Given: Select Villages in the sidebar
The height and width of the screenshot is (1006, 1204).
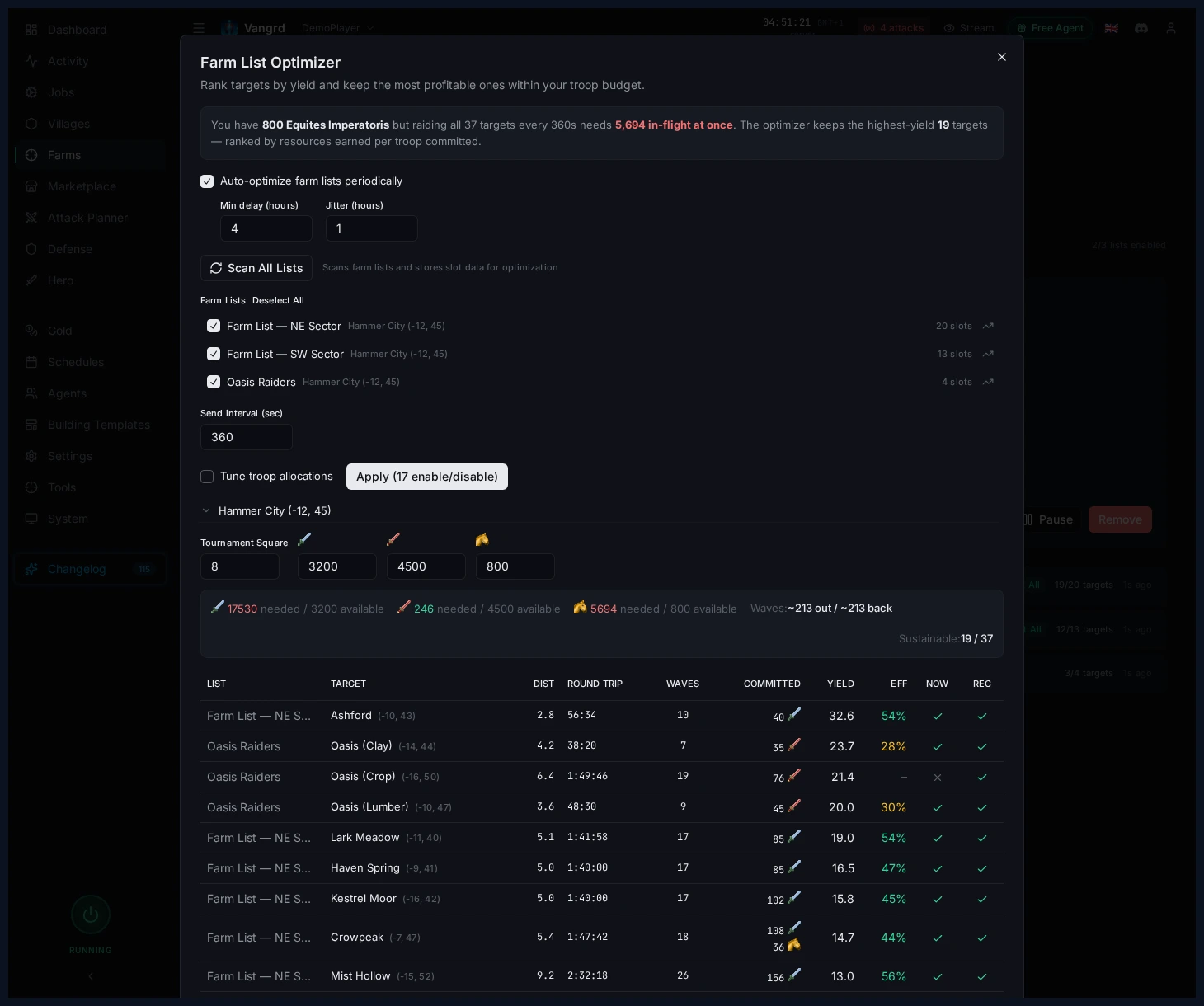Looking at the screenshot, I should click(68, 124).
